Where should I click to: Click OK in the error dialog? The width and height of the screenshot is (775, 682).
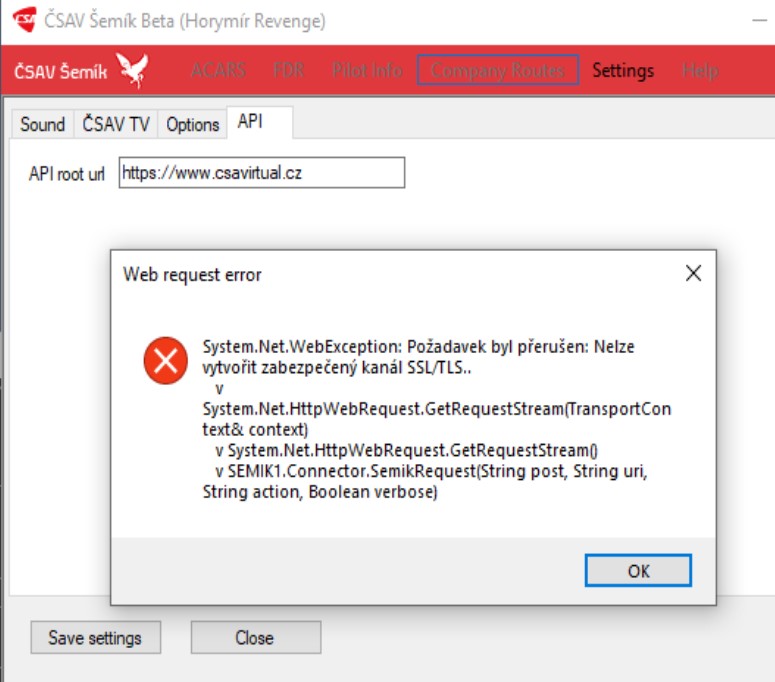[x=638, y=570]
